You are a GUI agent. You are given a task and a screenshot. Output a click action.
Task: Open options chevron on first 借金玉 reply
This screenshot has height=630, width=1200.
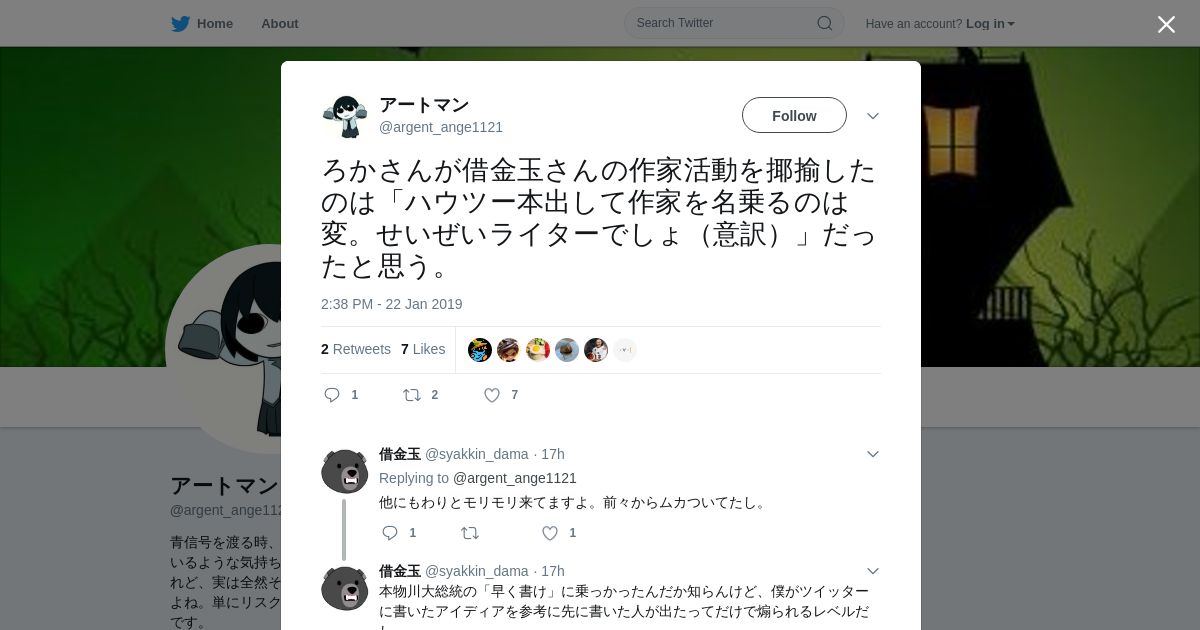[x=873, y=454]
